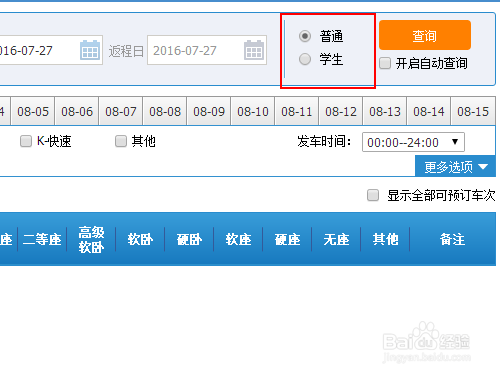Screen dimensions: 500x375
Task: Switch to the 08-09 date tab
Action: point(209,111)
